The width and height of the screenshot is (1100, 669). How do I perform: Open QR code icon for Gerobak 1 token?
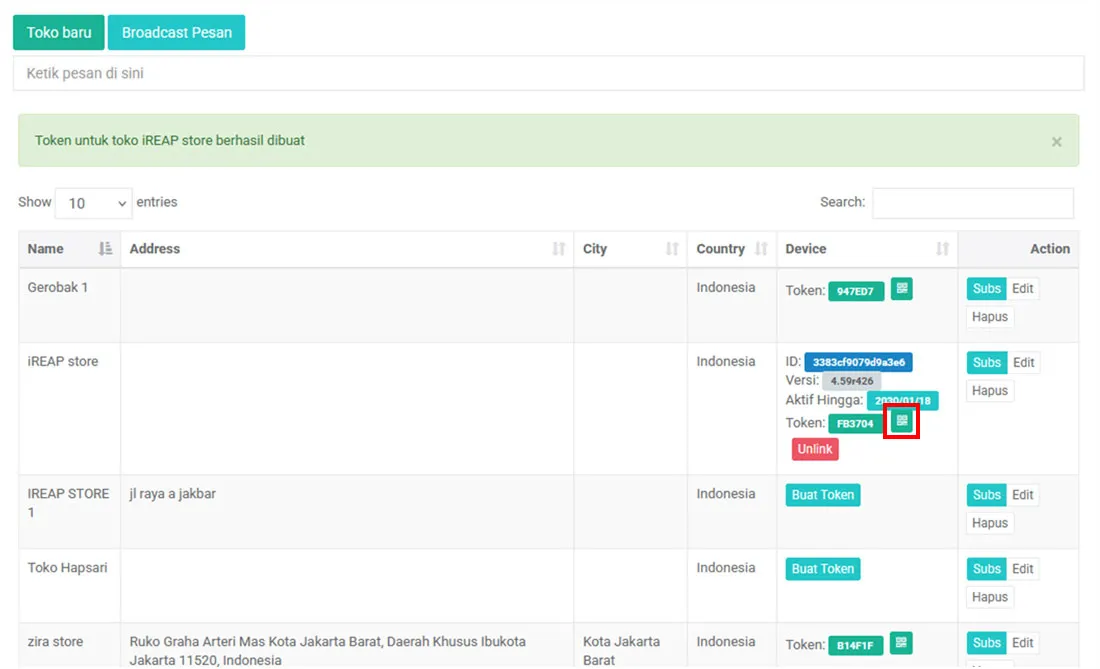901,288
